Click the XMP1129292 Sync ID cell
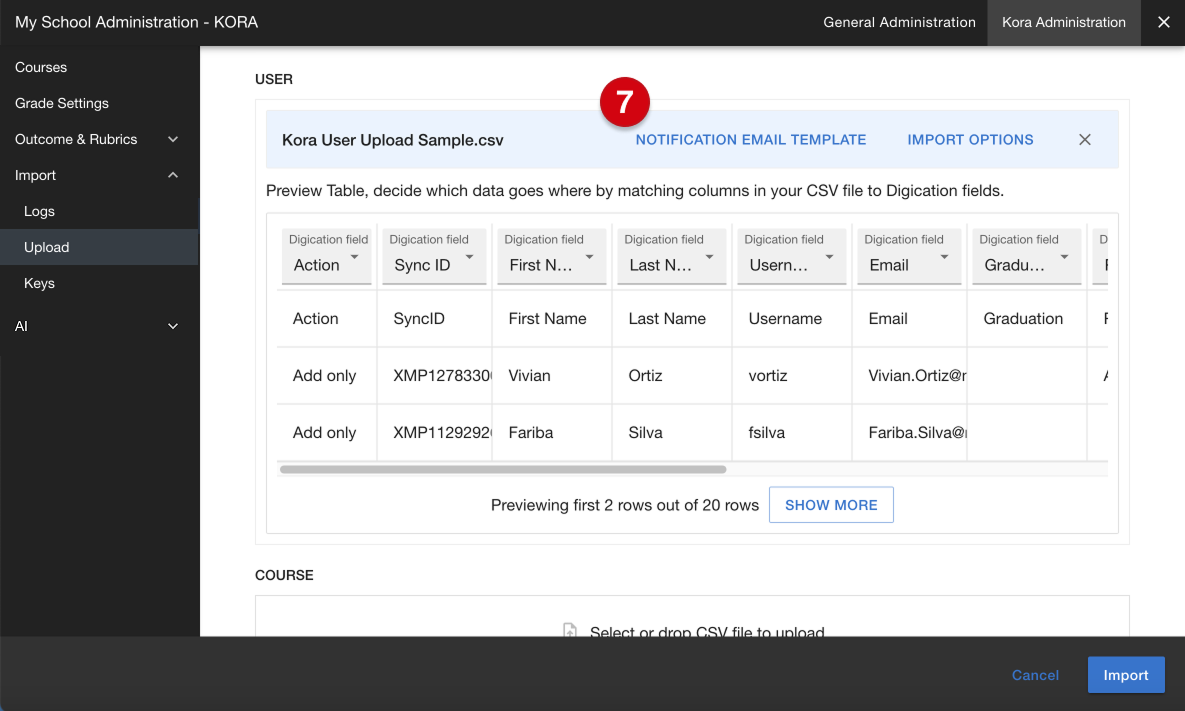 click(x=435, y=432)
